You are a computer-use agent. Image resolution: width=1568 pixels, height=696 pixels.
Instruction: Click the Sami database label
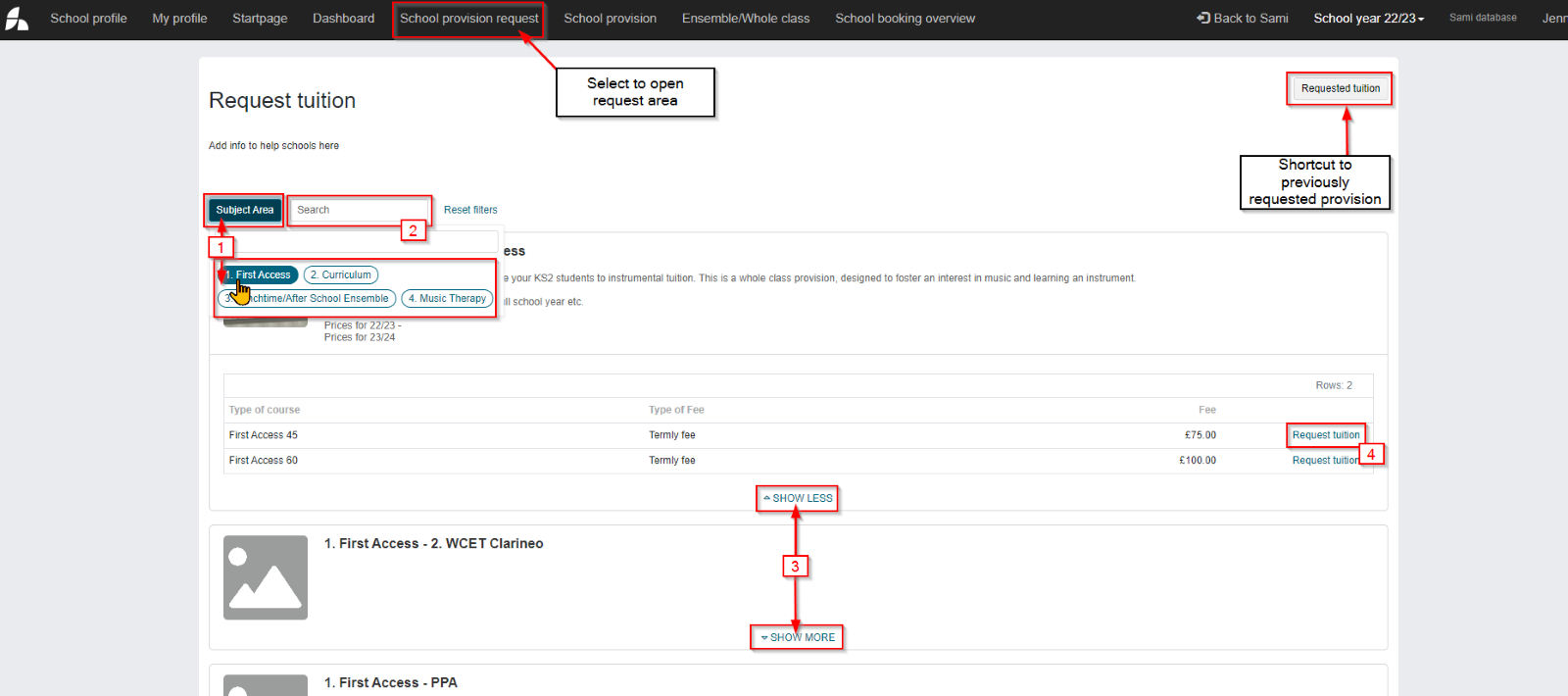1483,18
